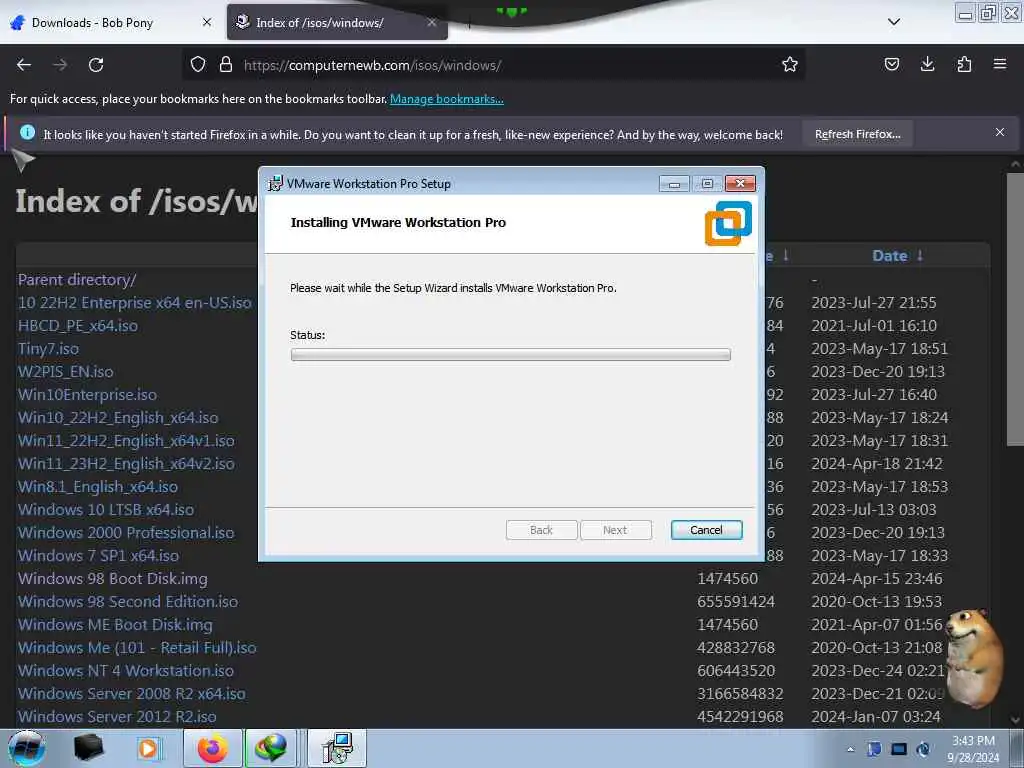The width and height of the screenshot is (1024, 768).
Task: Click the VMware Setup title bar icon
Action: [276, 184]
